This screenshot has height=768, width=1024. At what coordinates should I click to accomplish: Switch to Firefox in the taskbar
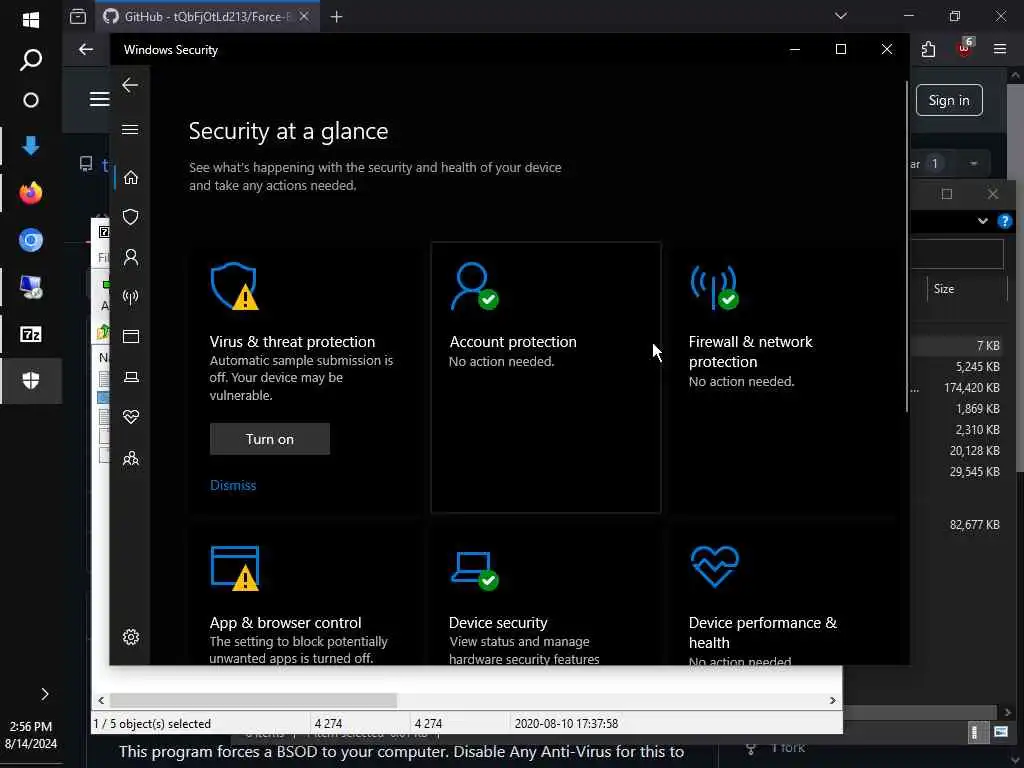pyautogui.click(x=31, y=193)
